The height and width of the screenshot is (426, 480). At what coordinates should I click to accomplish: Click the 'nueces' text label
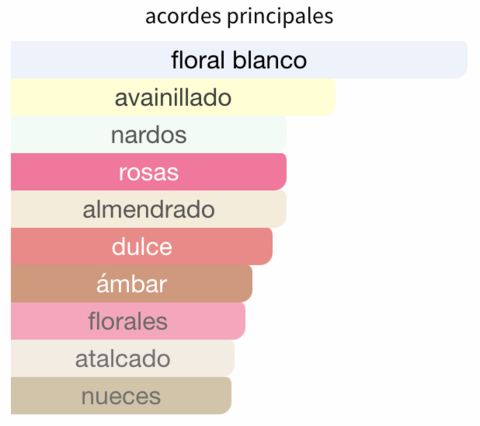pyautogui.click(x=121, y=397)
